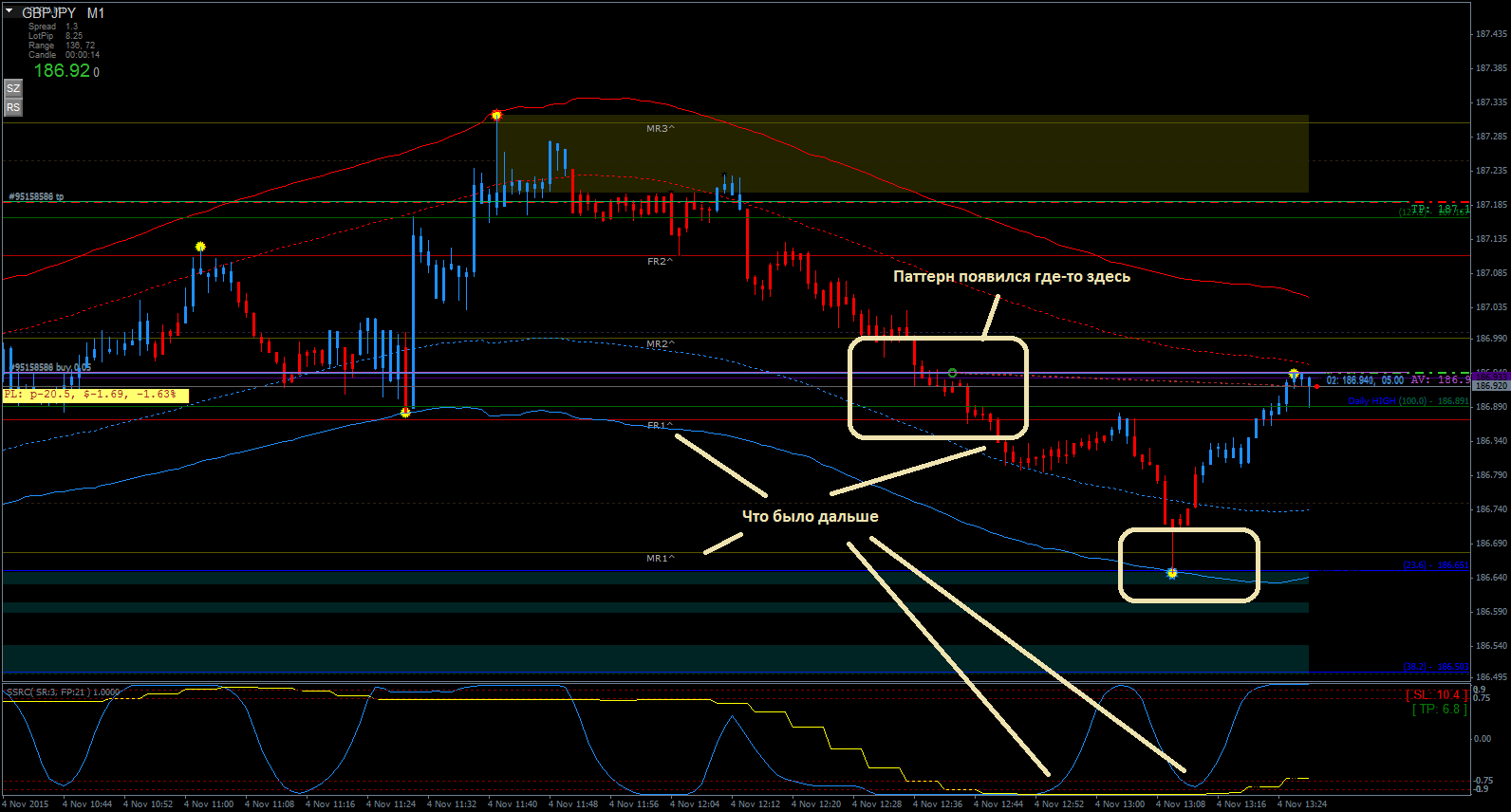Click the TP: 187.1 take-profit label

coord(1440,208)
